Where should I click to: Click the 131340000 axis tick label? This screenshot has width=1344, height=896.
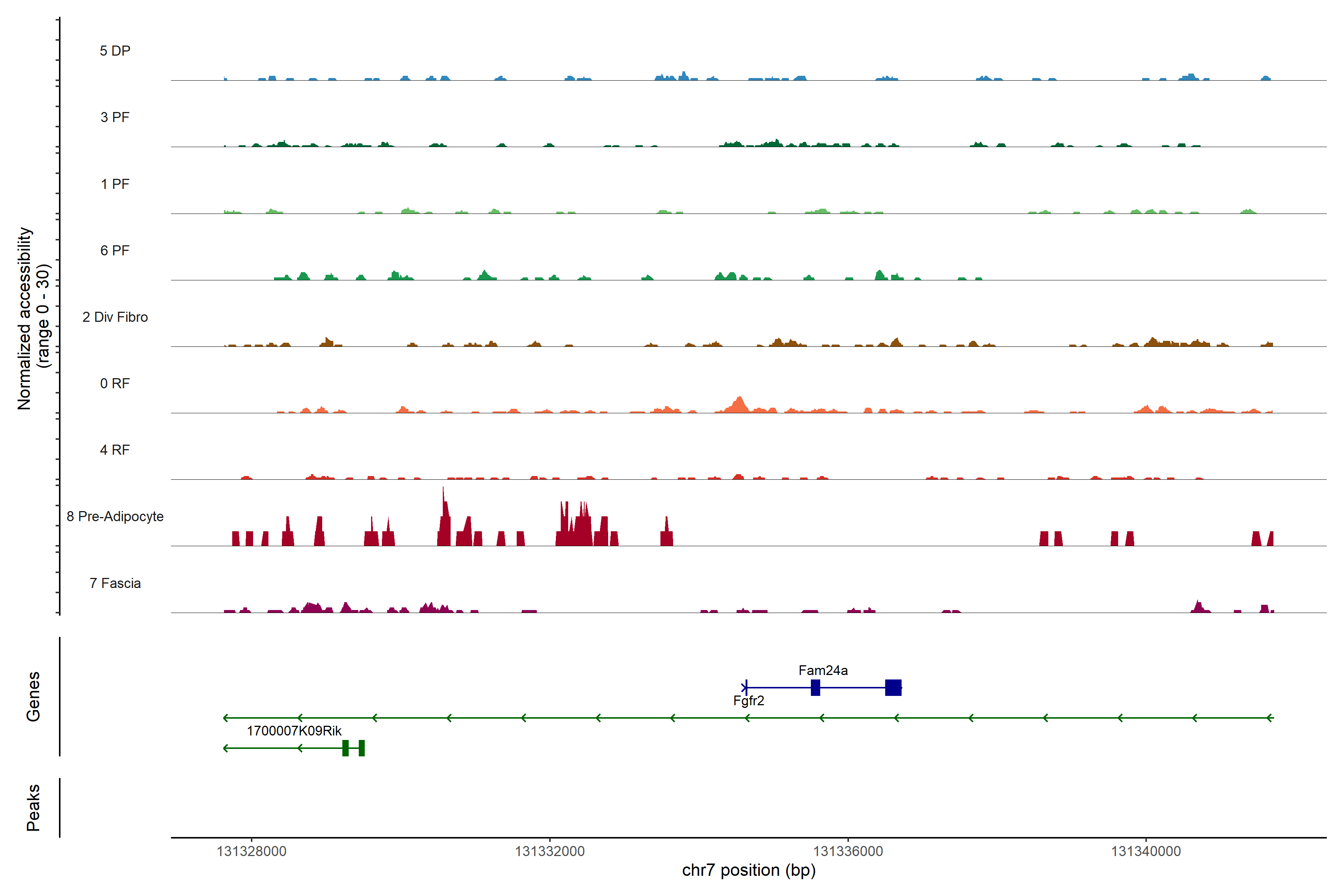[x=1146, y=852]
